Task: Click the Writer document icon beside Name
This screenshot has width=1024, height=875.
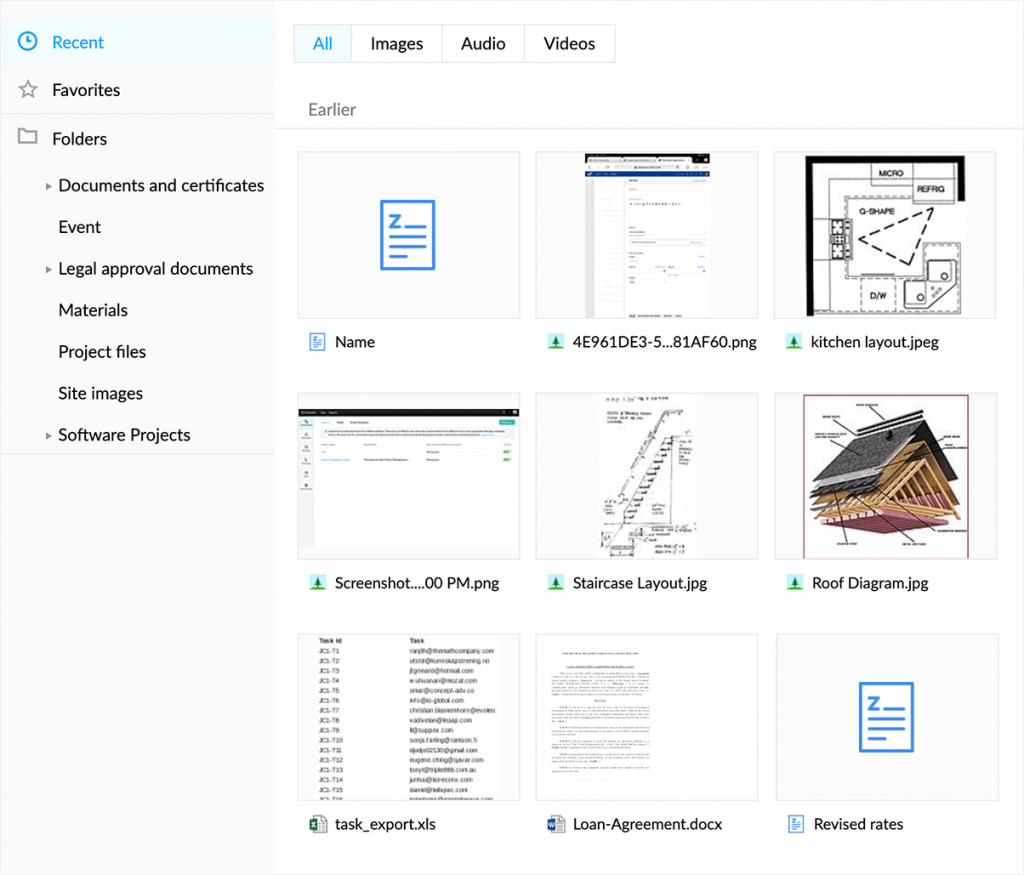Action: click(x=317, y=341)
